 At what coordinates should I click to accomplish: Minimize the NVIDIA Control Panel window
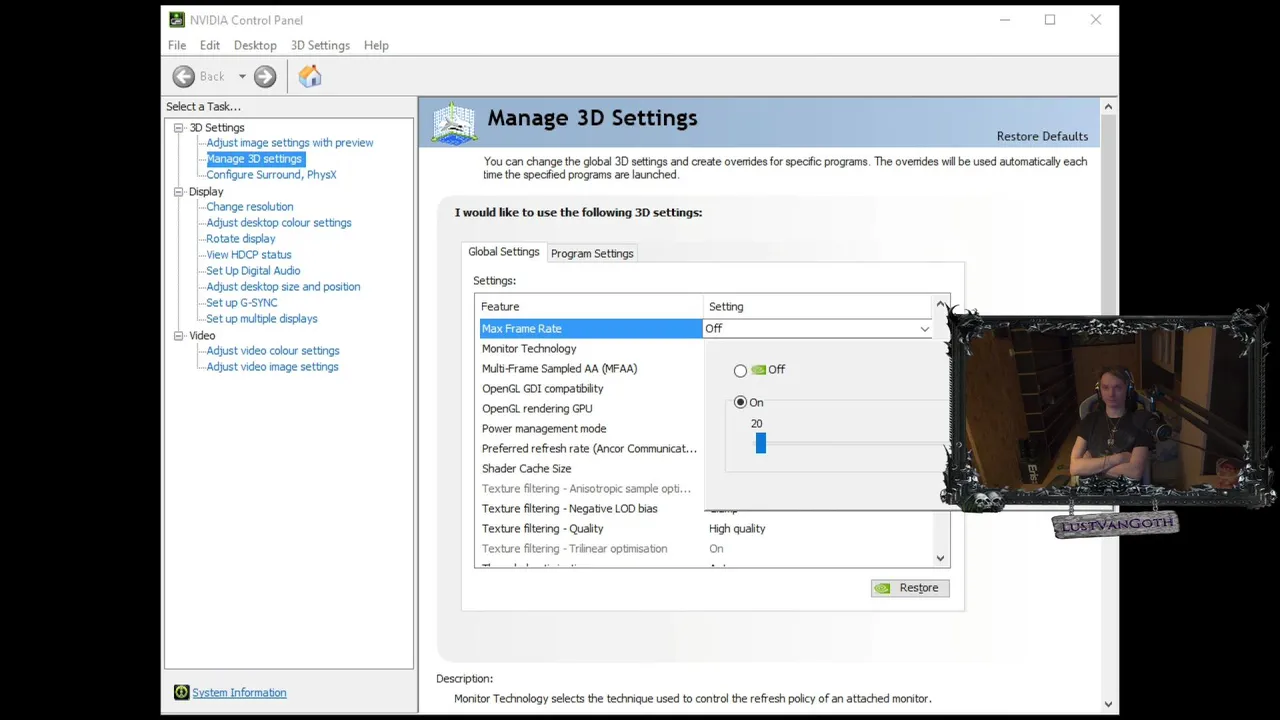(x=1004, y=19)
